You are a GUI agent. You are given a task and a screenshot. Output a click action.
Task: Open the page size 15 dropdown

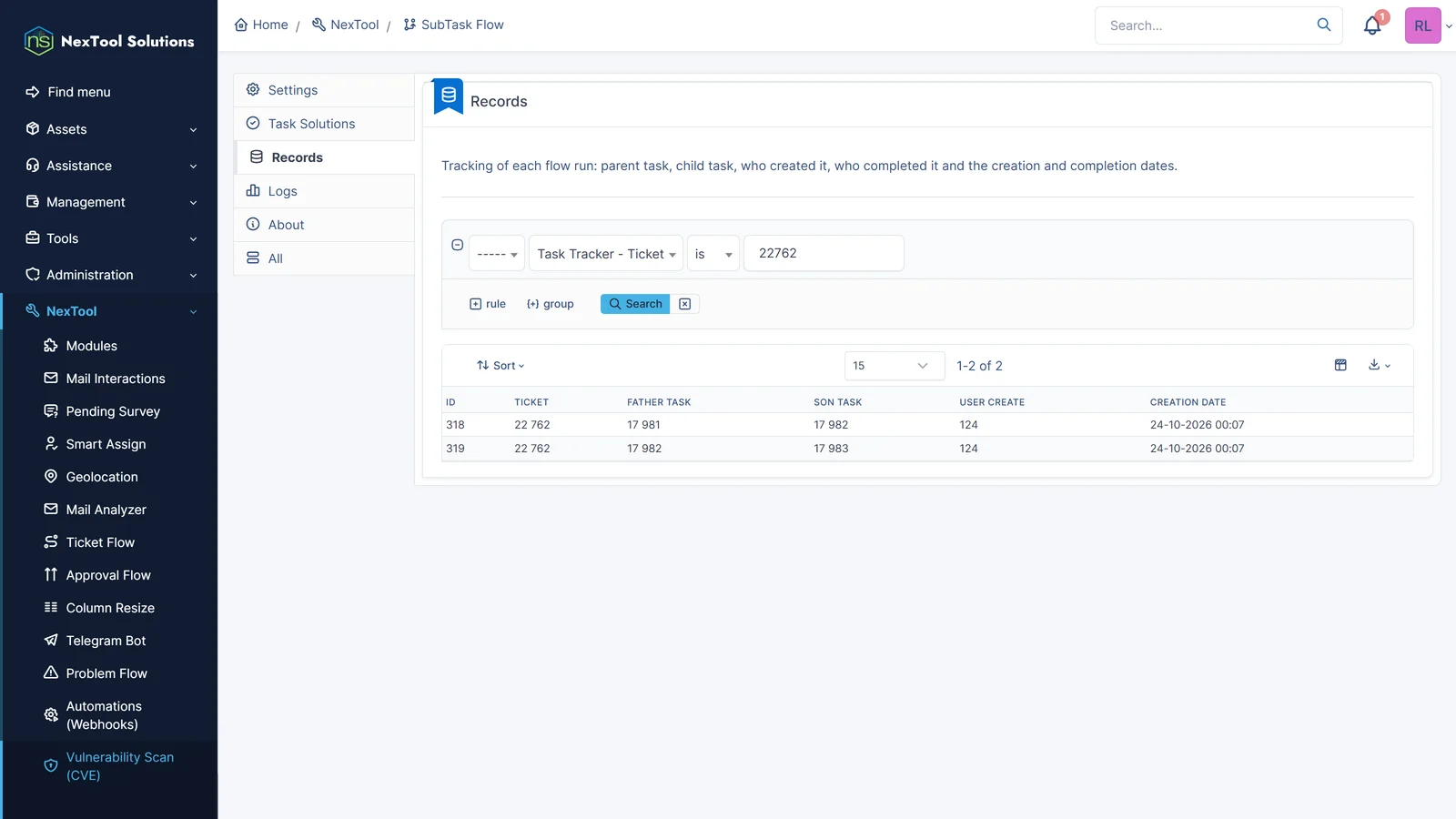(x=895, y=366)
